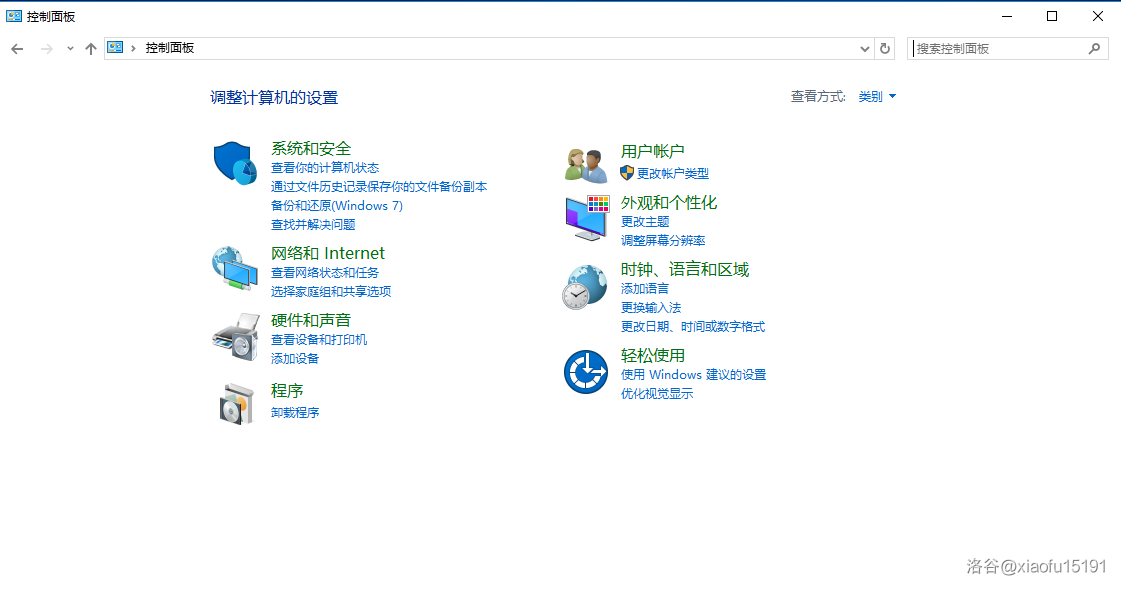The width and height of the screenshot is (1121, 592).
Task: Open 备份和还原(Windows 7)
Action: pos(337,206)
